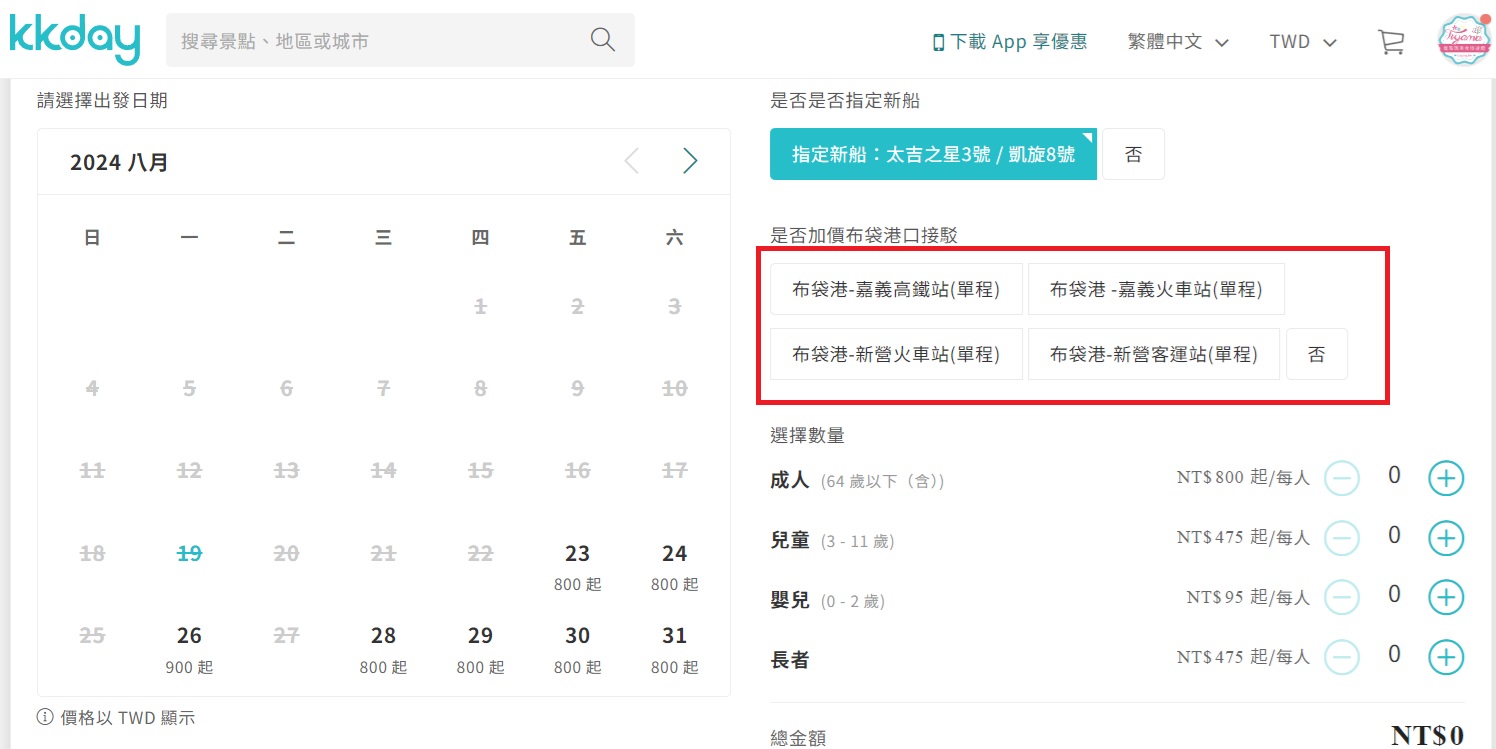The image size is (1496, 749).
Task: Click the kkday logo
Action: (73, 38)
